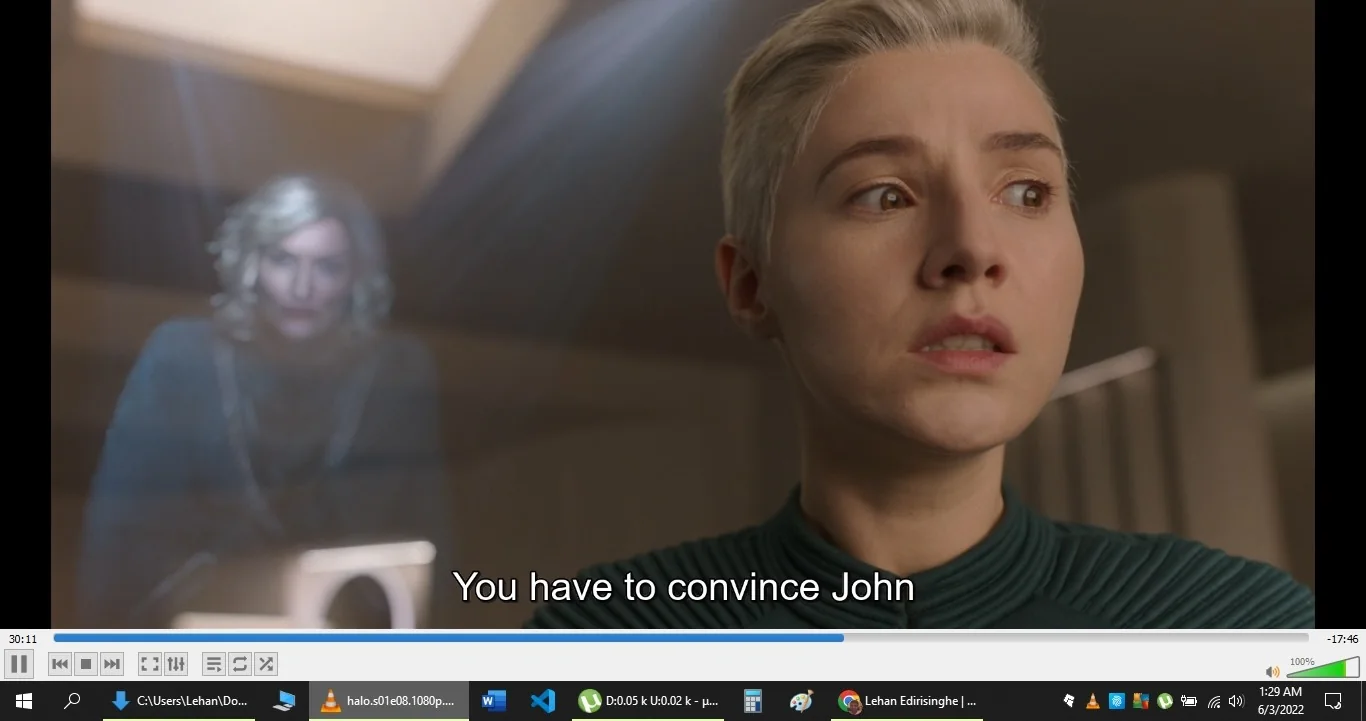Open the C:\Users\Lehan downloads window
Viewport: 1366px width, 721px height.
(x=179, y=701)
